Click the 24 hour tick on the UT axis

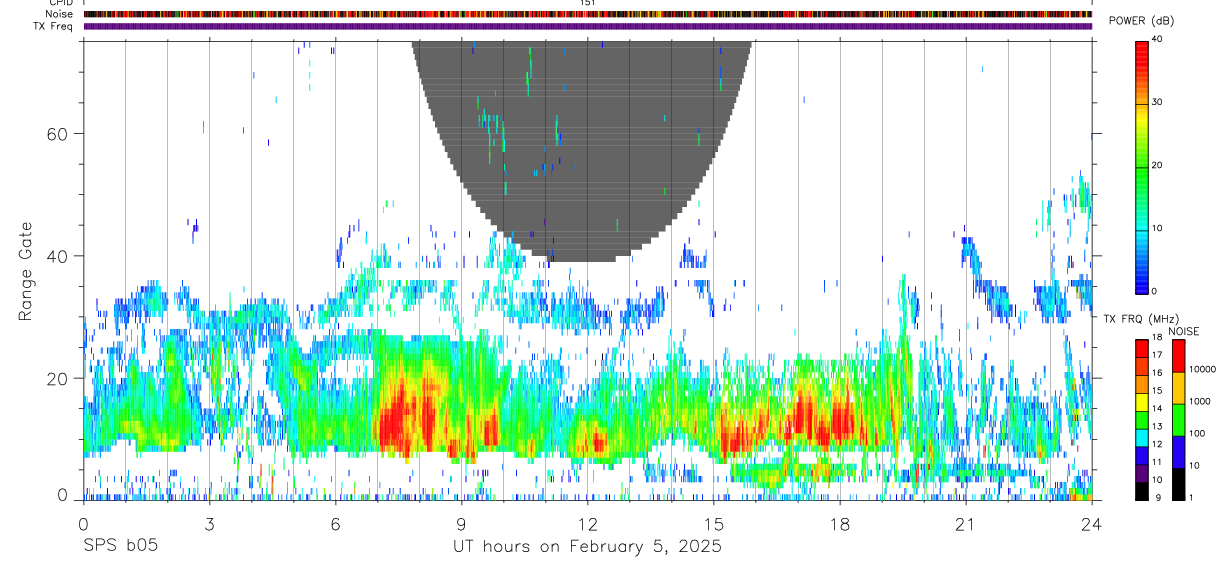[x=1092, y=523]
